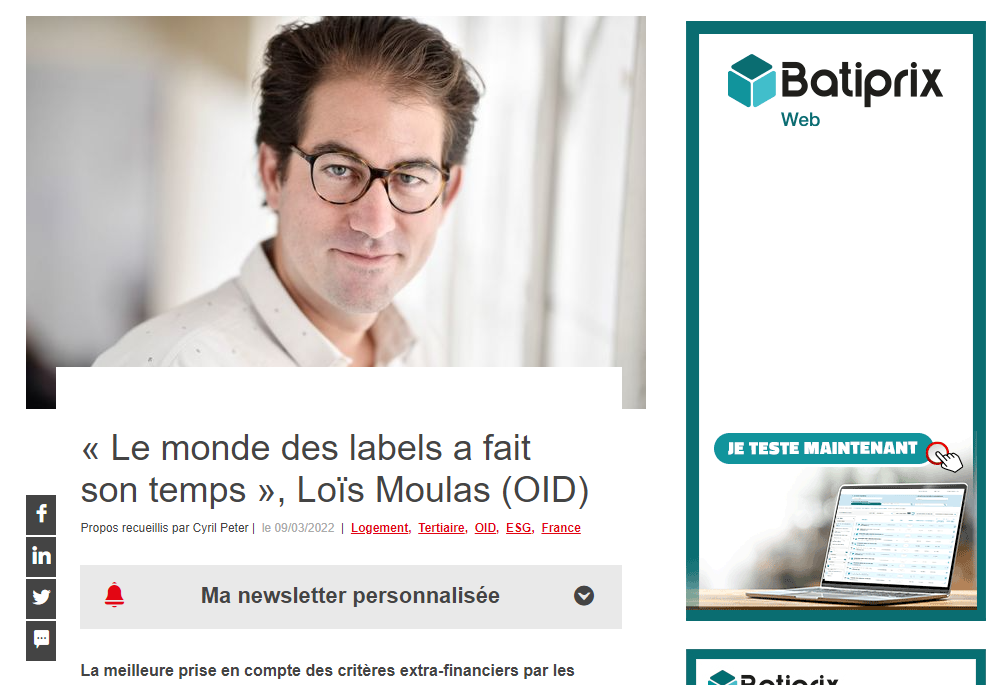998x695 pixels.
Task: Click the second Batiprix logo below
Action: [x=773, y=678]
